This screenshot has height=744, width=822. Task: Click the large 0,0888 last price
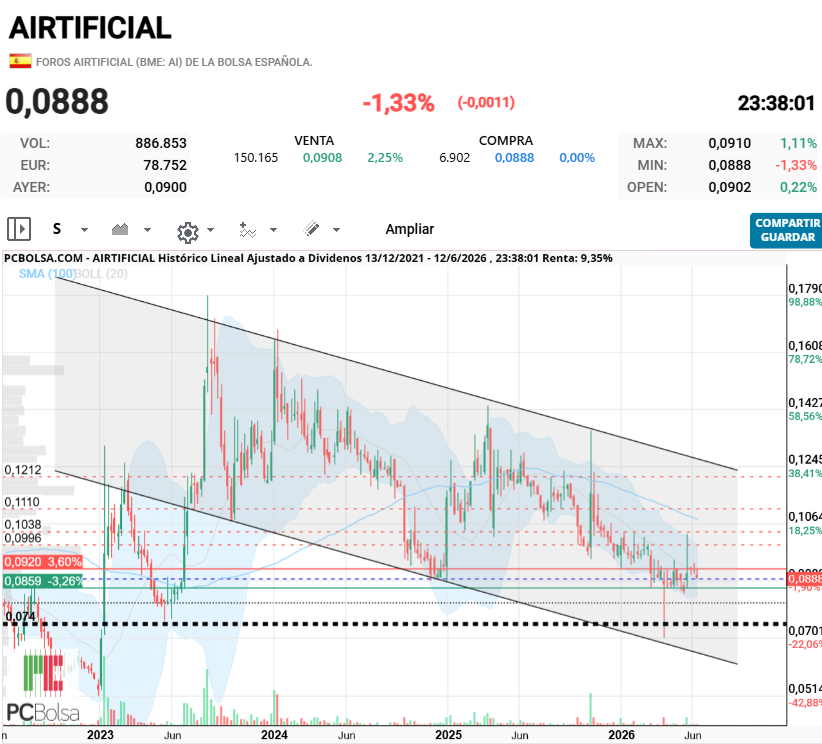point(57,101)
